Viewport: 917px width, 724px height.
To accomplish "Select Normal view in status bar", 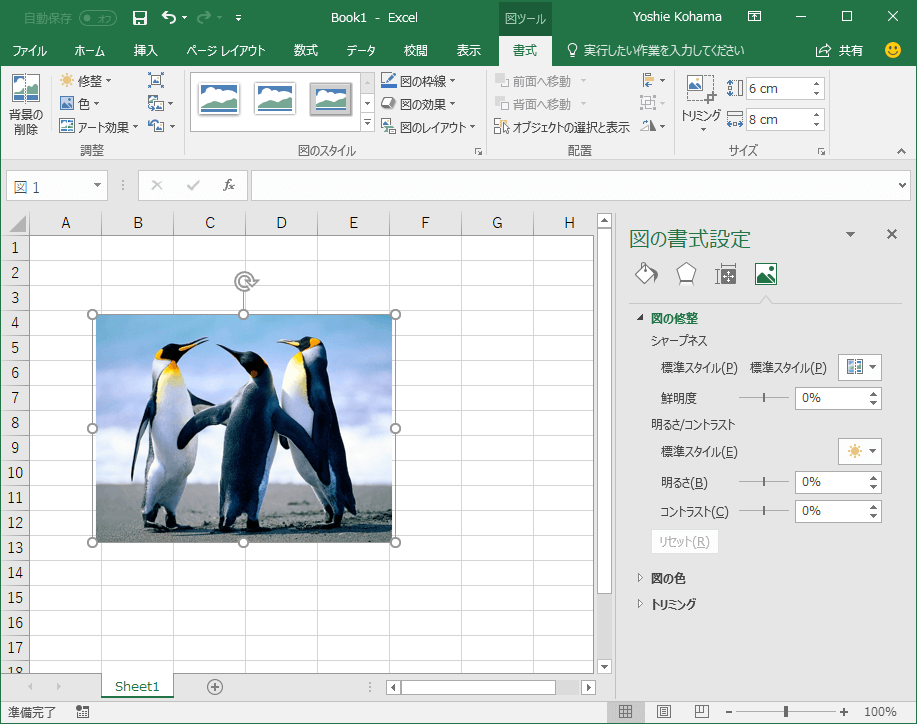I will tap(625, 712).
